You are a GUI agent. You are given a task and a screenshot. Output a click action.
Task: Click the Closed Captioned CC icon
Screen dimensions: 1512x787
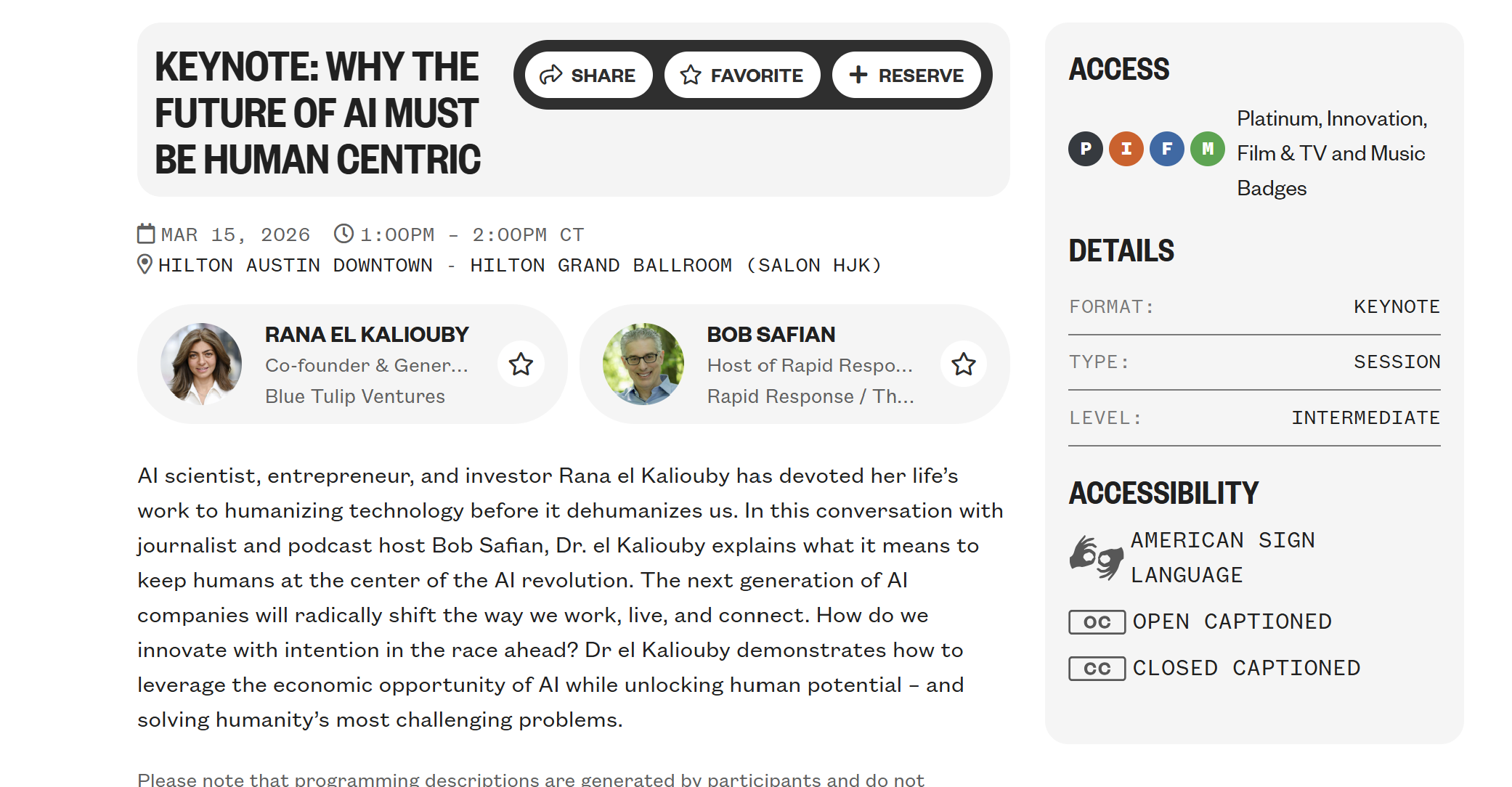(1097, 669)
